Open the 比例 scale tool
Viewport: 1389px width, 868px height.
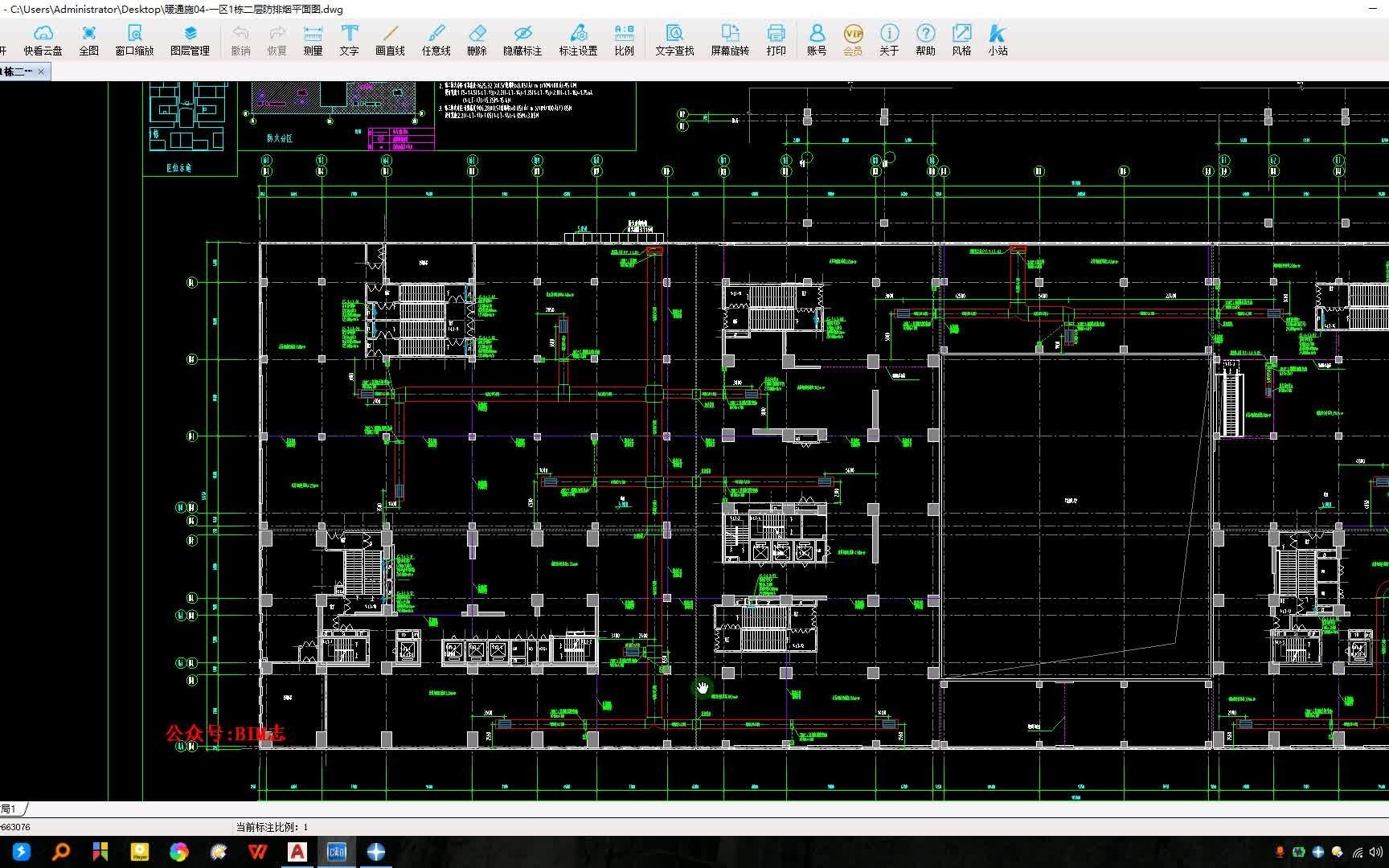coord(624,39)
